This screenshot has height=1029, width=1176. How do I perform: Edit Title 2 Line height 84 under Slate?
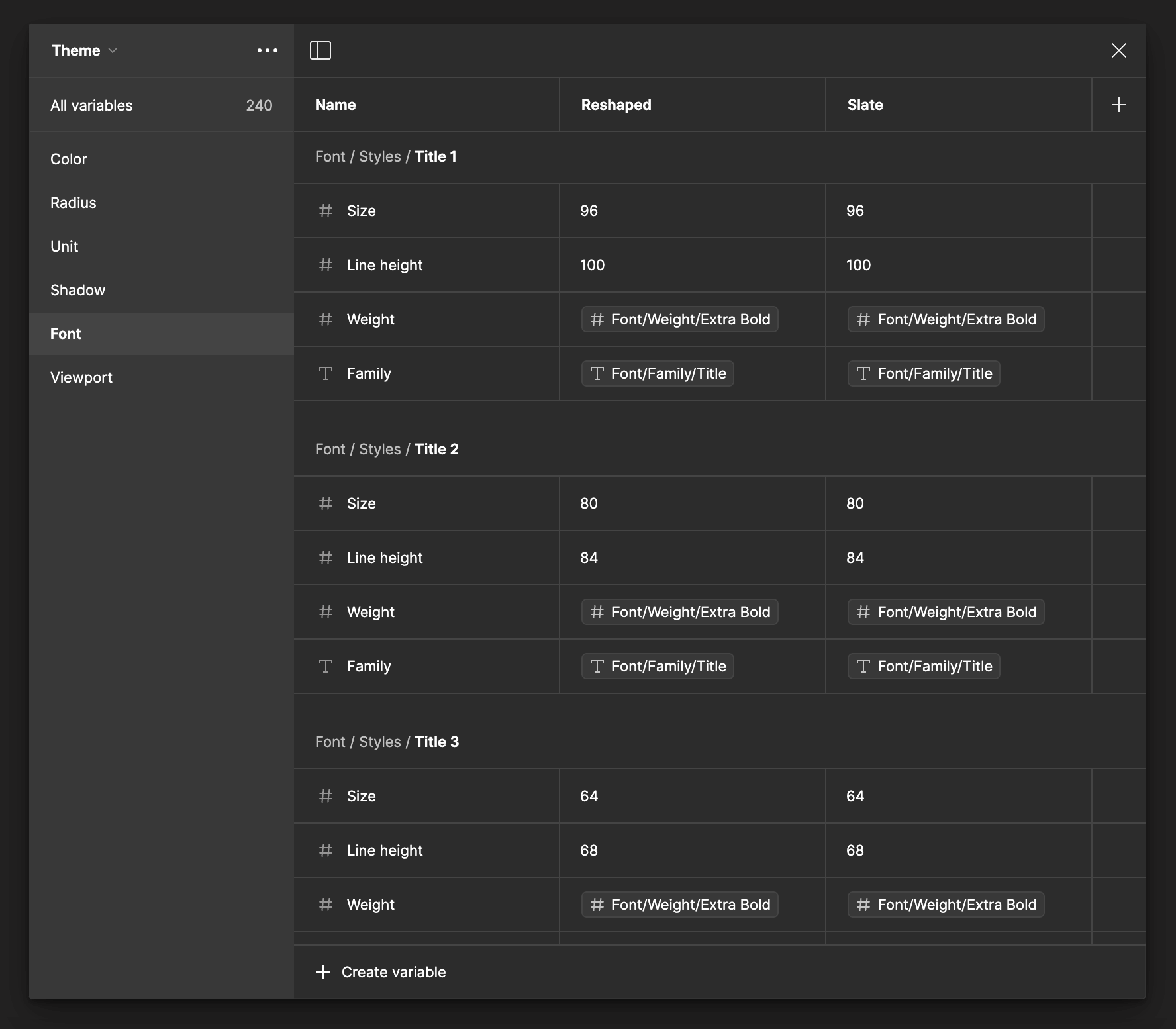(x=959, y=558)
